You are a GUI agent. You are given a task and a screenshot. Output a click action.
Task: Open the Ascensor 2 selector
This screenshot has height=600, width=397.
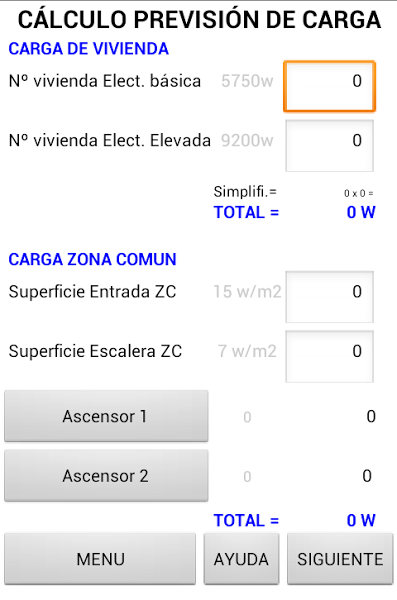(x=106, y=476)
